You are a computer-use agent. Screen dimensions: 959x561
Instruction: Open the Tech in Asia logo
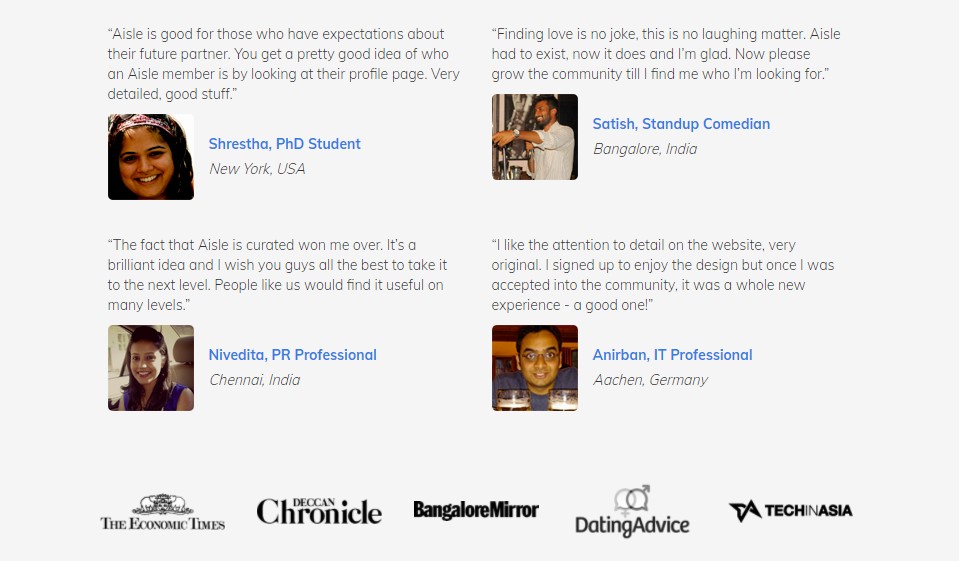coord(790,511)
